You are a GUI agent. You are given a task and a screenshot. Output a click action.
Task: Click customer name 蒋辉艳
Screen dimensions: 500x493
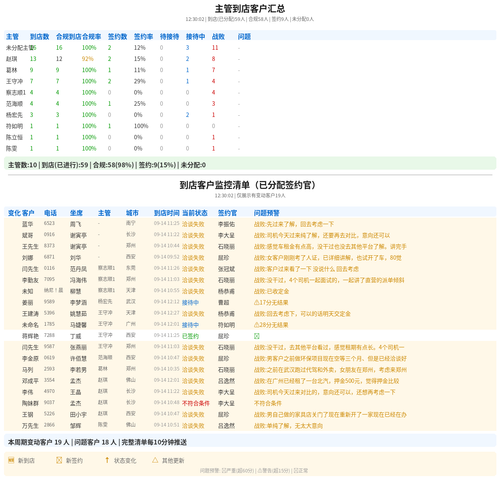click(30, 336)
